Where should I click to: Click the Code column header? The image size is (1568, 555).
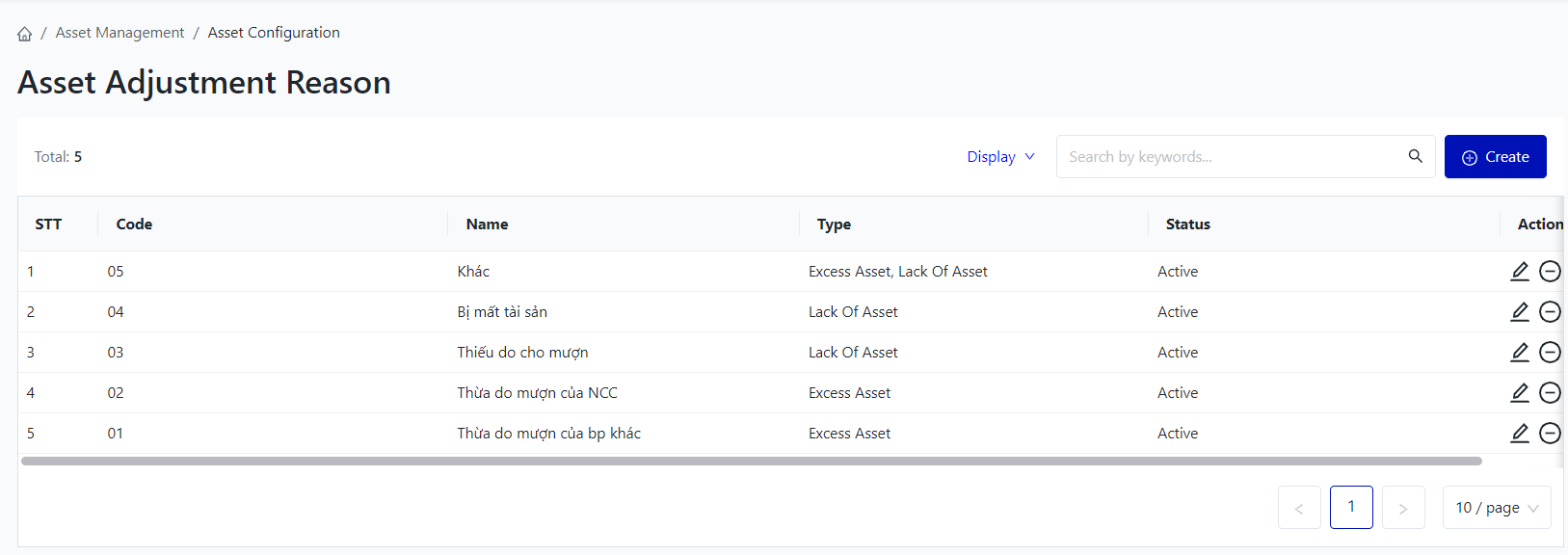[x=134, y=225]
